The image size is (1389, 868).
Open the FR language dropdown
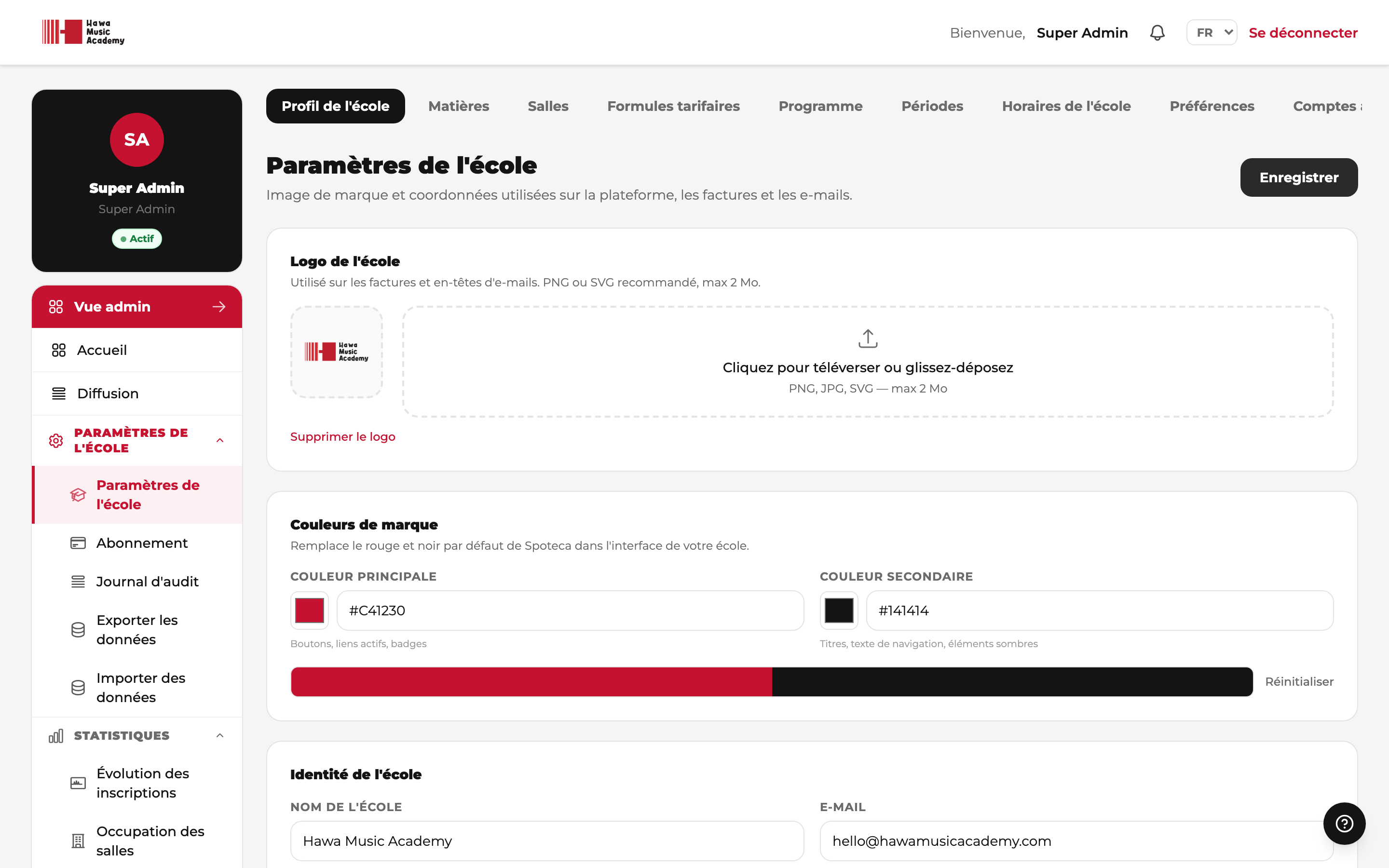pyautogui.click(x=1212, y=33)
